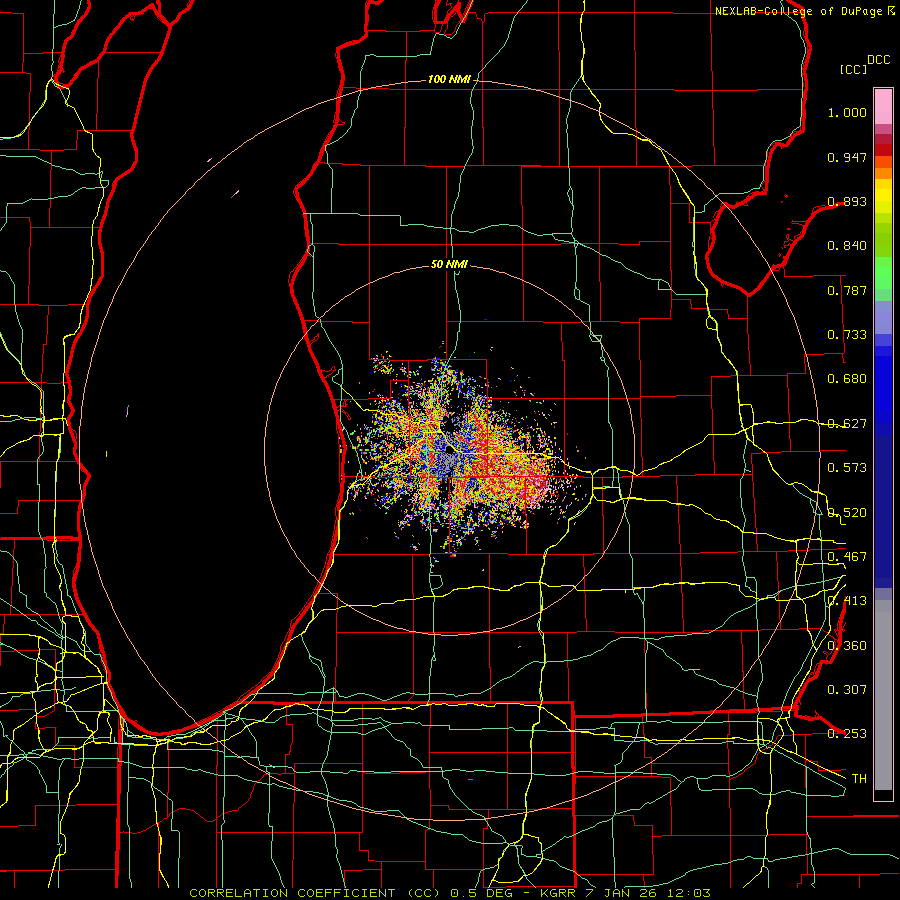Click the 0.253 scale value
Screen dimensions: 900x900
coord(847,734)
